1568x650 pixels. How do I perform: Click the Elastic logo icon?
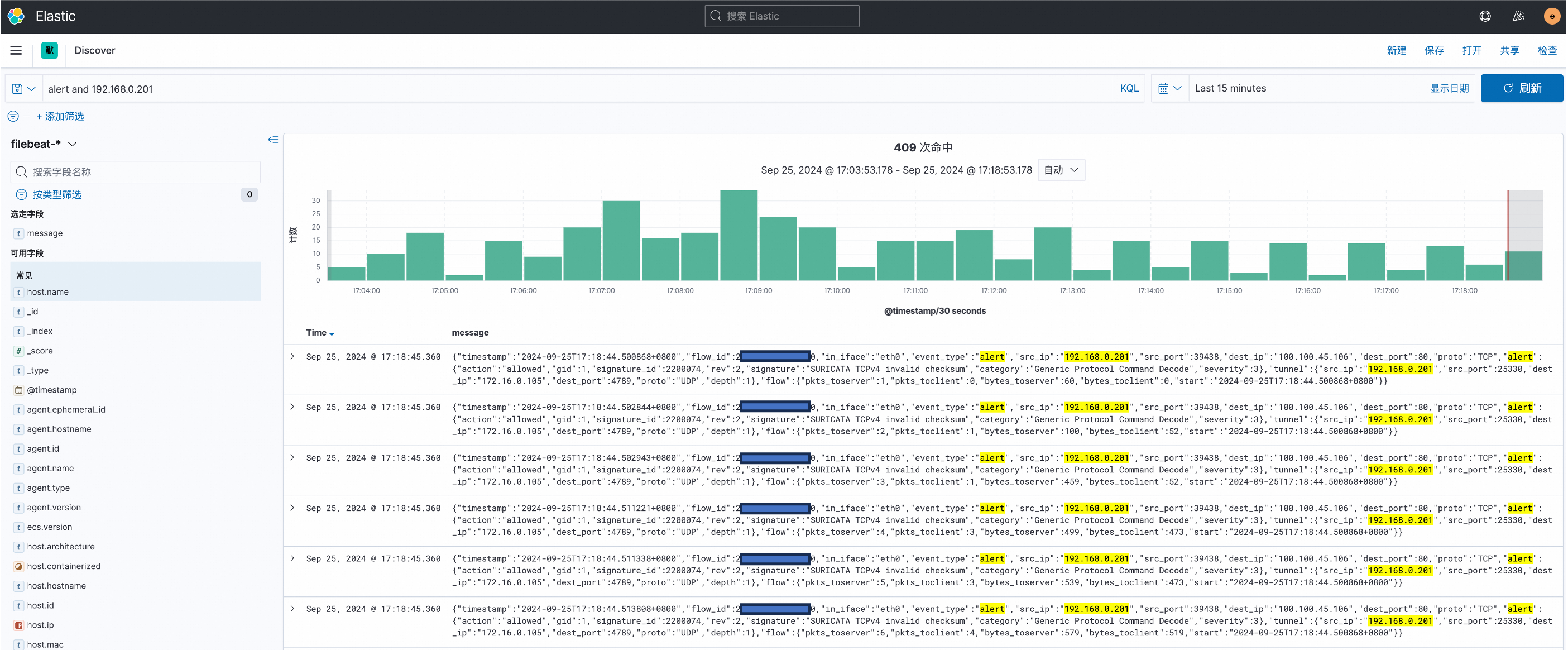16,16
